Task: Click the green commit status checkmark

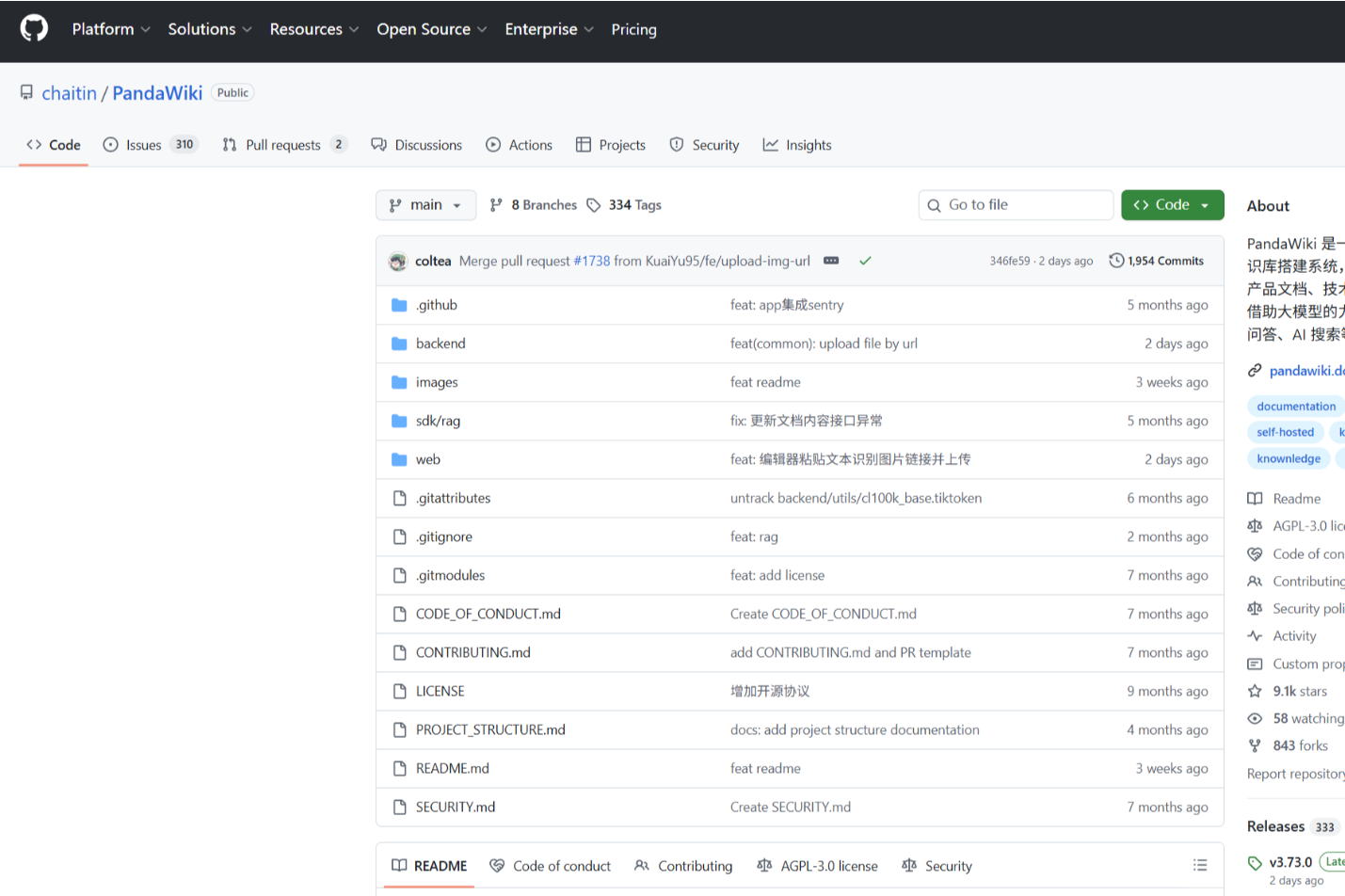Action: [865, 261]
